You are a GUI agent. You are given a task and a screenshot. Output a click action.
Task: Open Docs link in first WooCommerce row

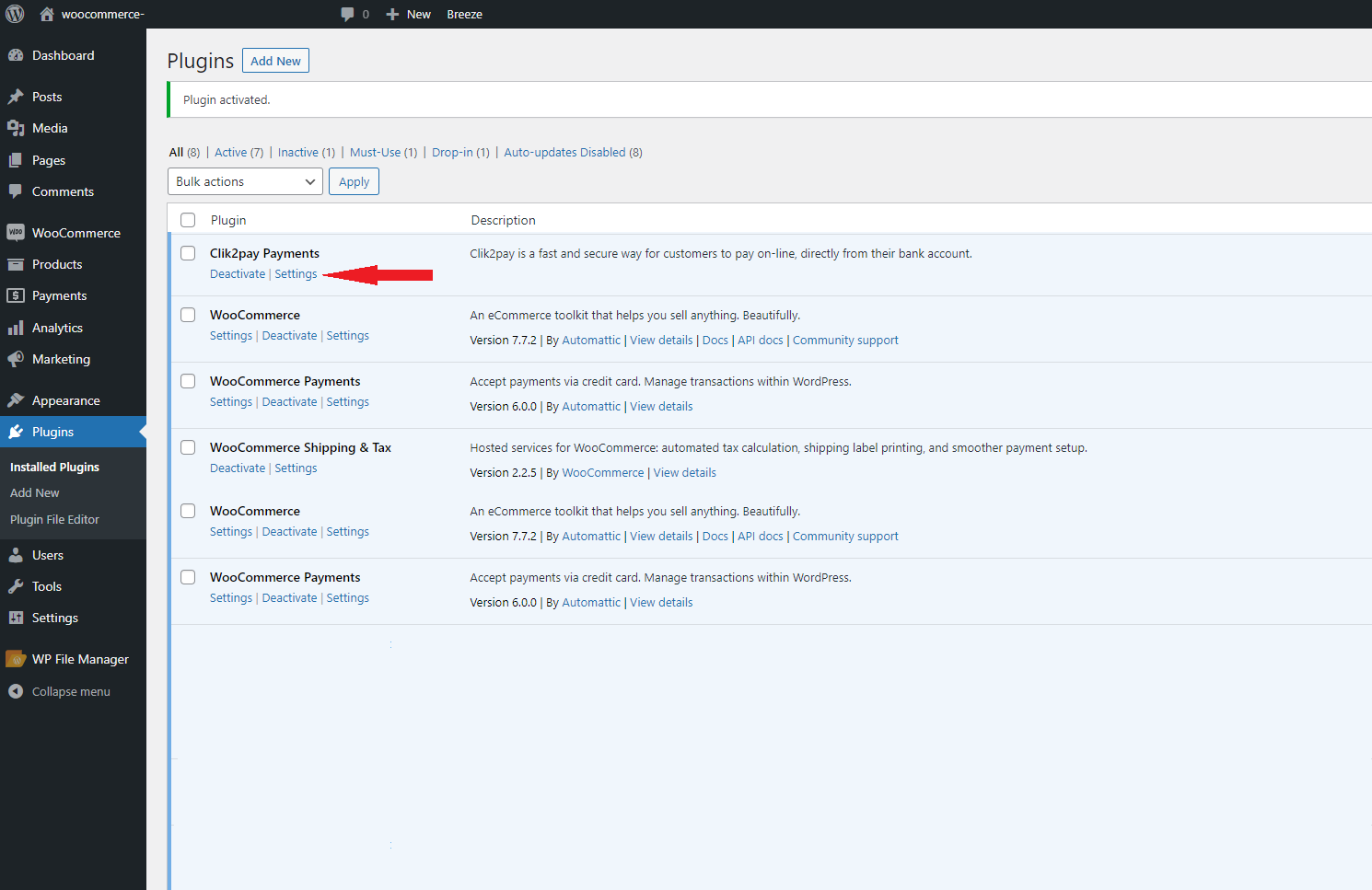(715, 341)
